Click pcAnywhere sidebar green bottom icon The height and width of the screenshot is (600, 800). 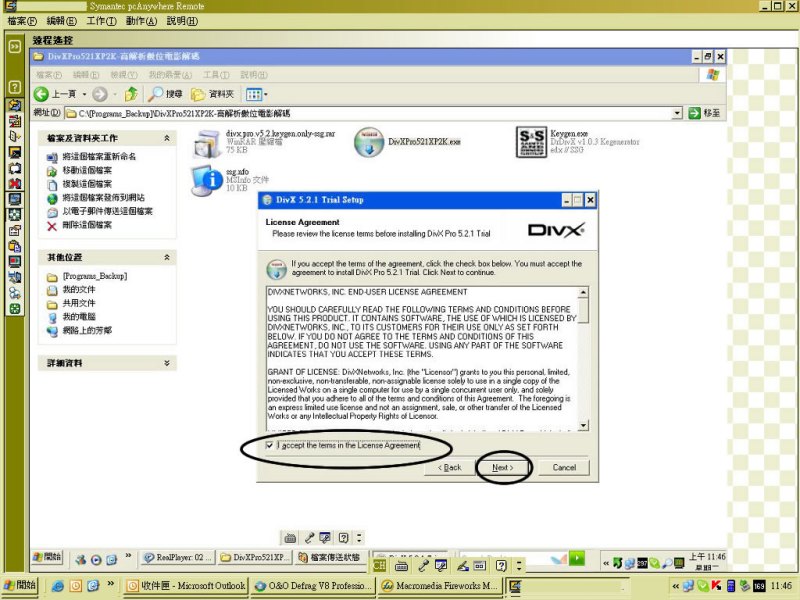click(14, 309)
